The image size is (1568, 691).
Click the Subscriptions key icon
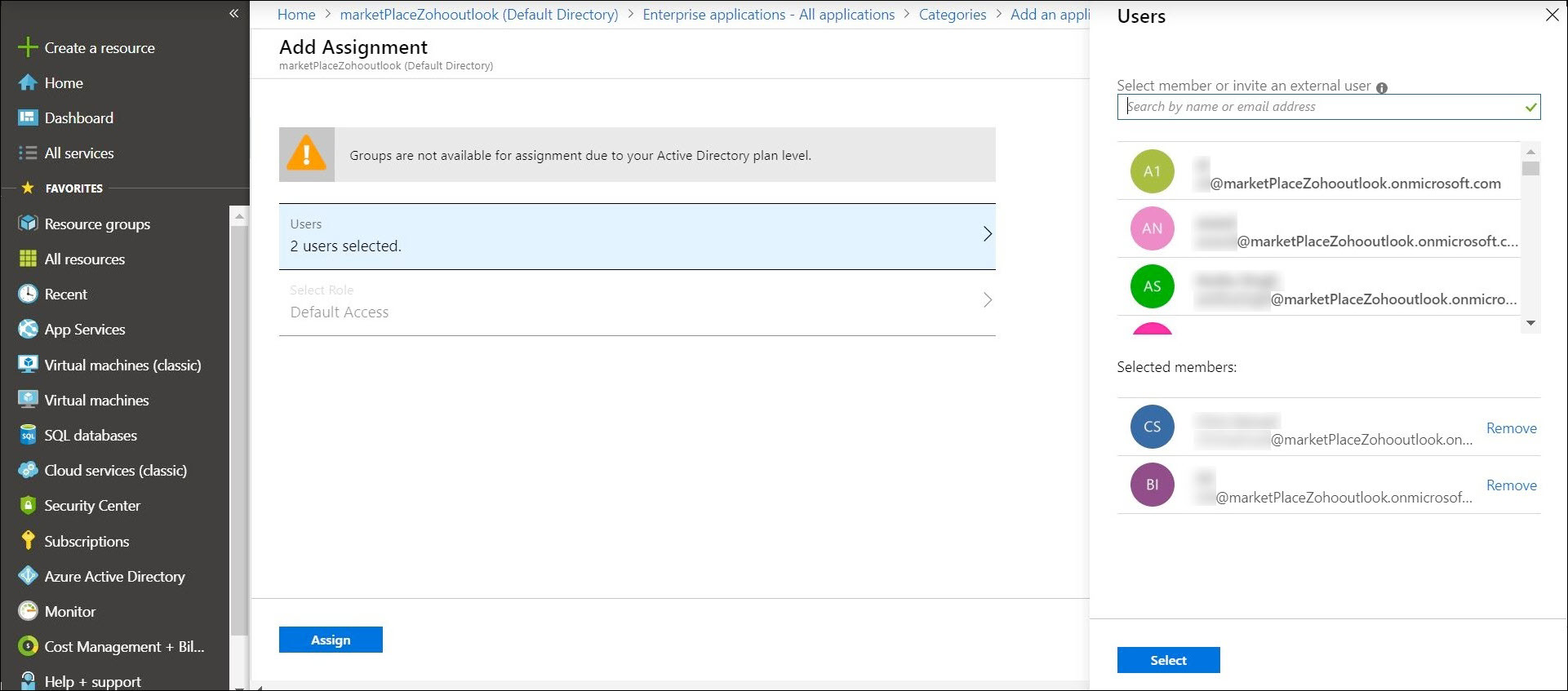pyautogui.click(x=28, y=541)
